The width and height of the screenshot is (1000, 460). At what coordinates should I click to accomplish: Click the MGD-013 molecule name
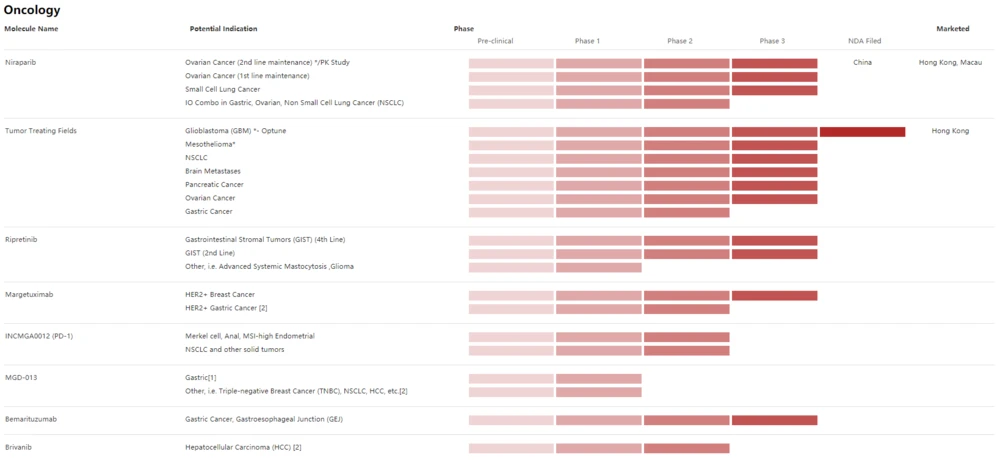coord(22,378)
